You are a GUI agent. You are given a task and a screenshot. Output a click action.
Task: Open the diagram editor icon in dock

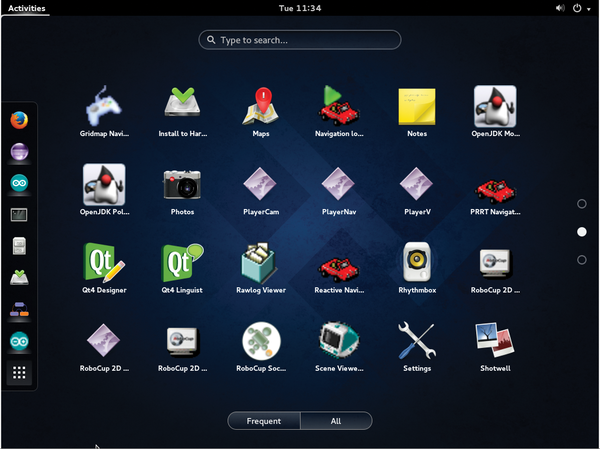click(x=19, y=309)
